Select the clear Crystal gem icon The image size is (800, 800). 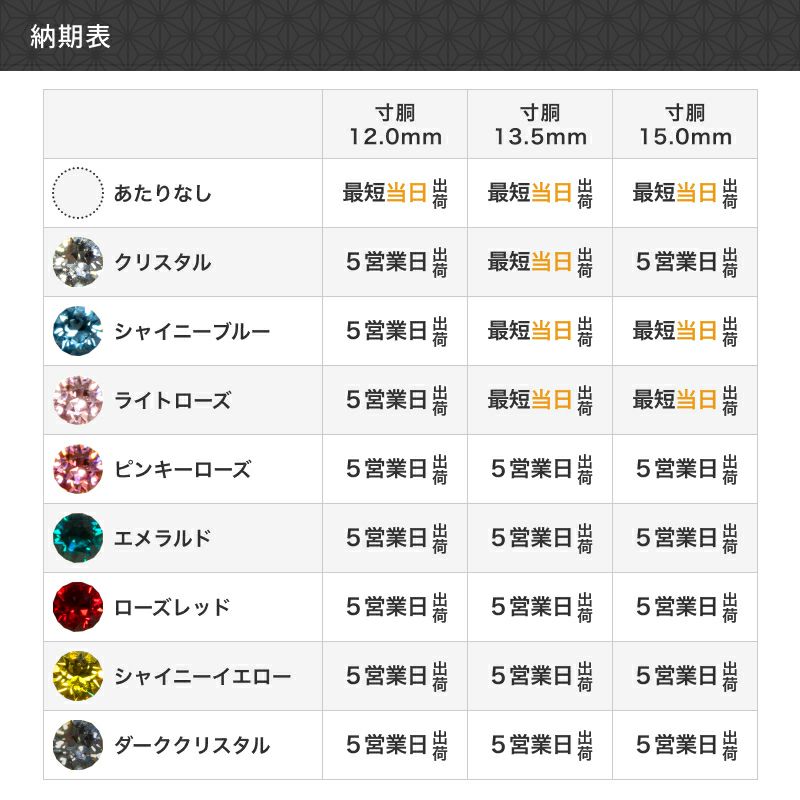[x=78, y=262]
